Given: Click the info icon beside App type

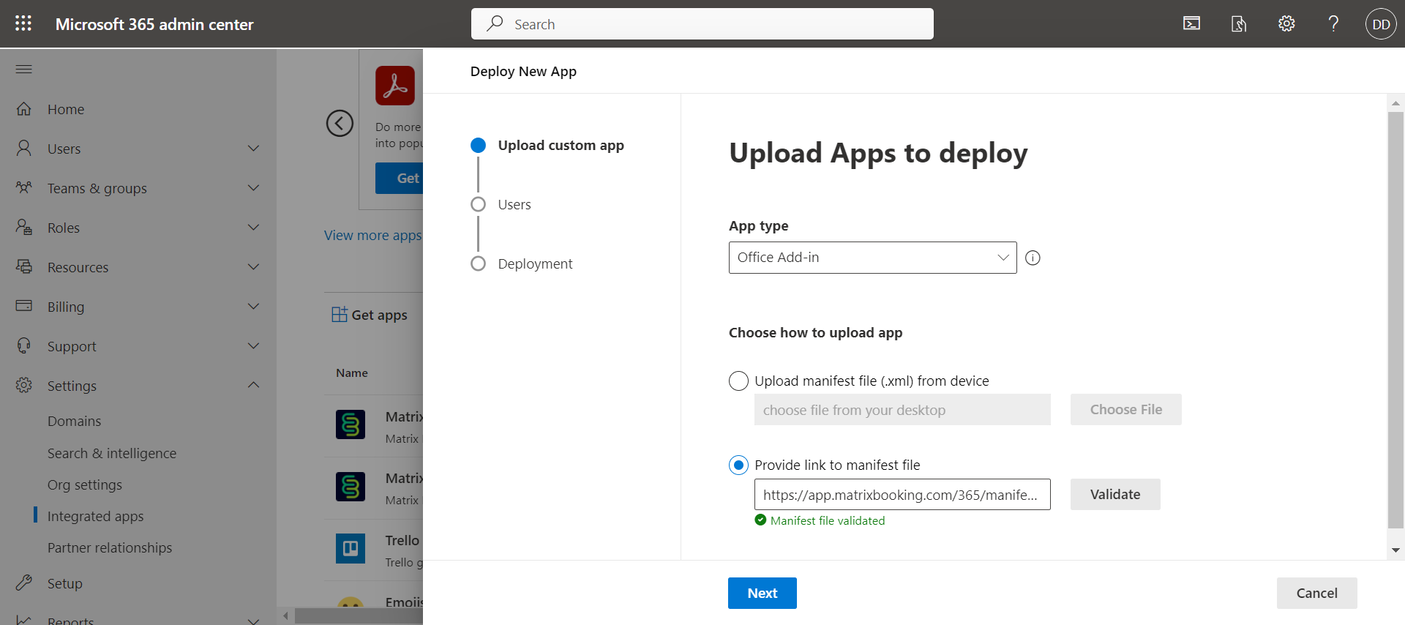Looking at the screenshot, I should coord(1033,258).
